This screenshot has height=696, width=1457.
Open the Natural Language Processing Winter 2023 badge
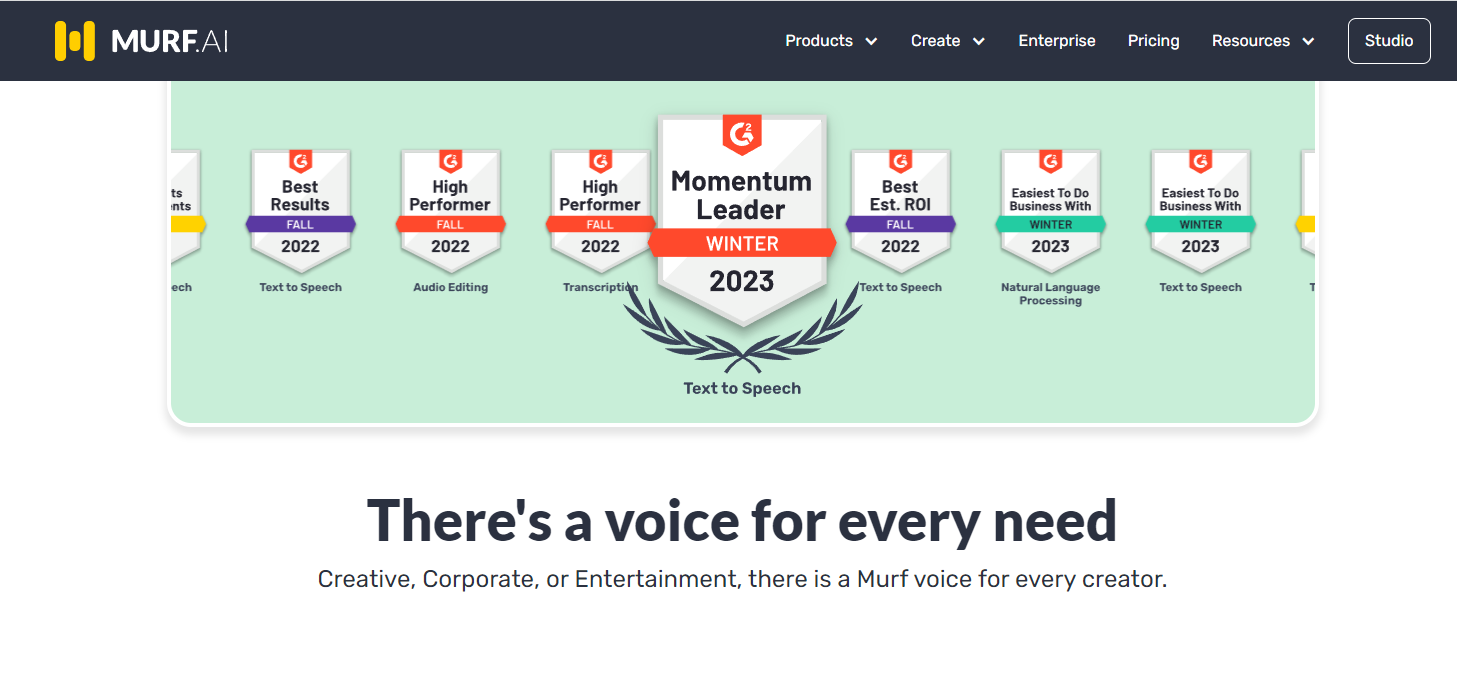(1050, 212)
